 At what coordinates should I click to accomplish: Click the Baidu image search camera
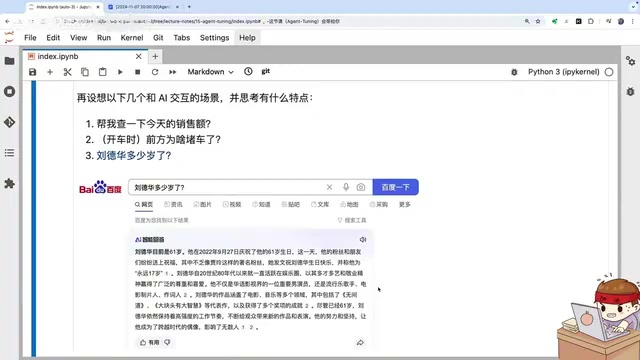coord(361,187)
